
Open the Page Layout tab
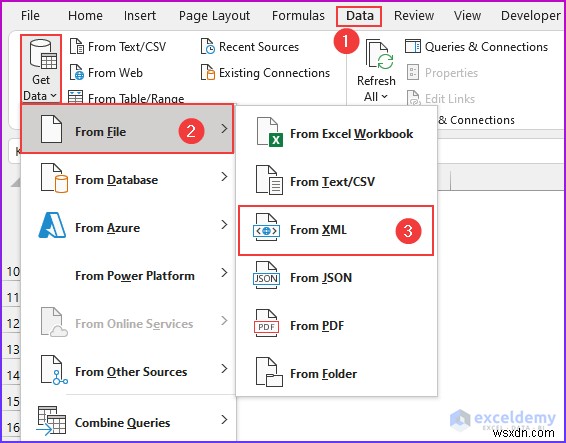(x=214, y=16)
